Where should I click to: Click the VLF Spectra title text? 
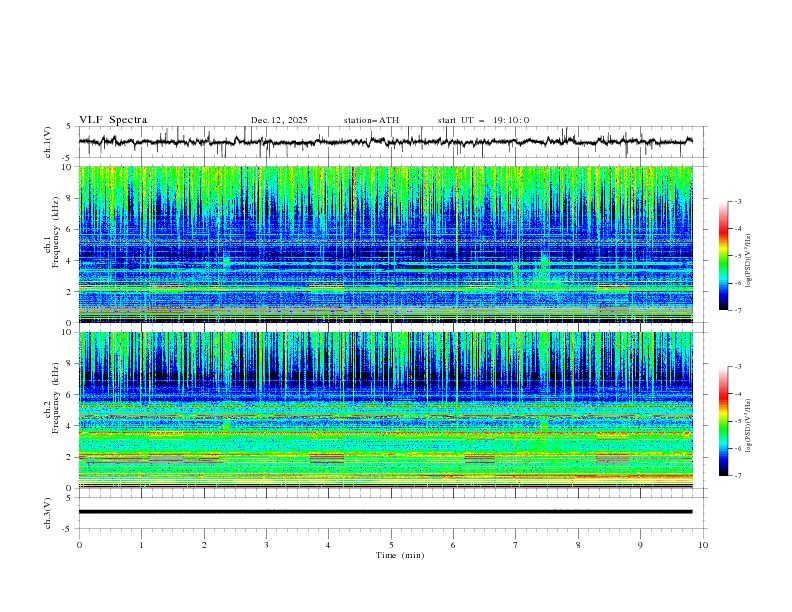pos(113,120)
